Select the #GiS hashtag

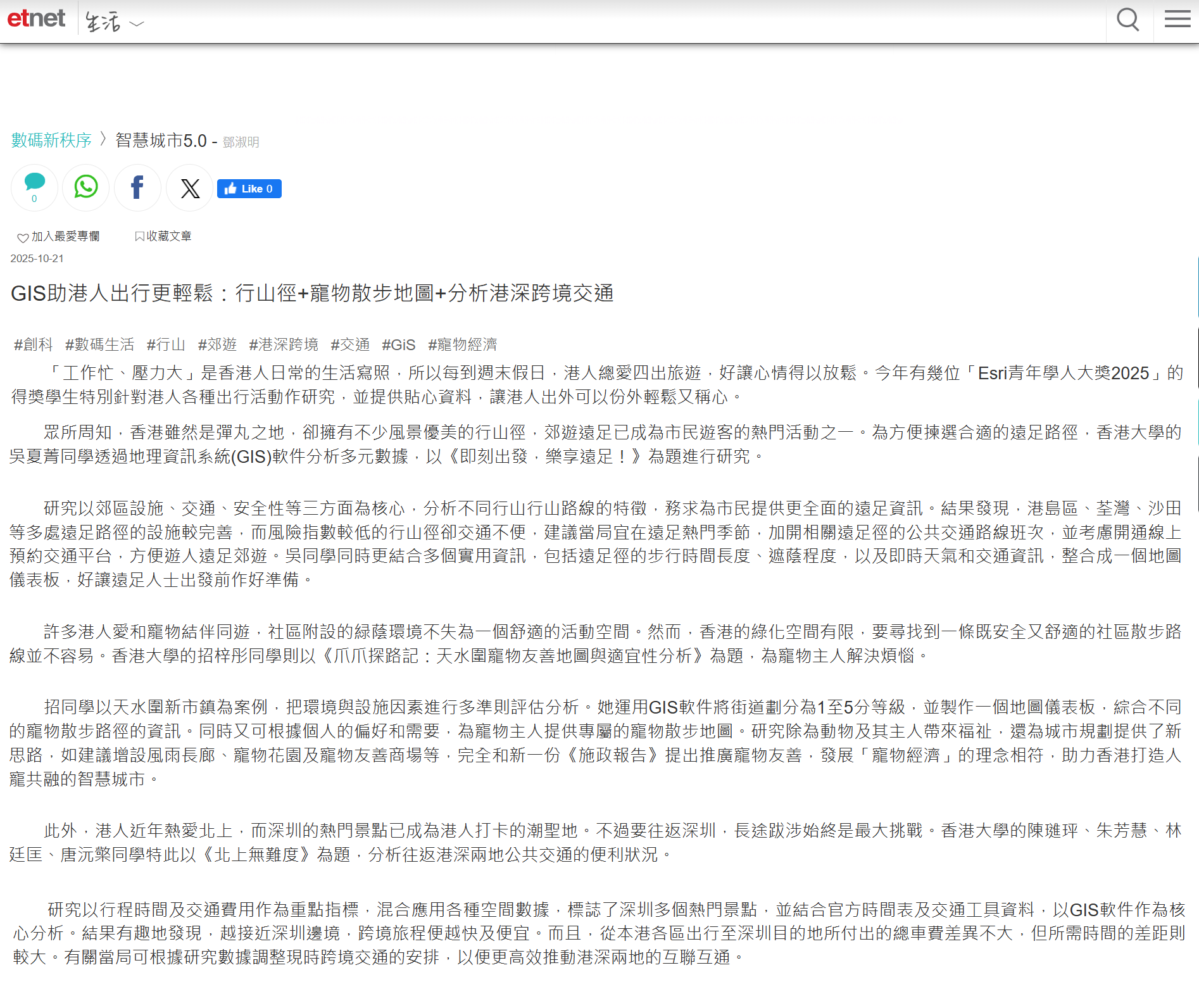pyautogui.click(x=398, y=344)
